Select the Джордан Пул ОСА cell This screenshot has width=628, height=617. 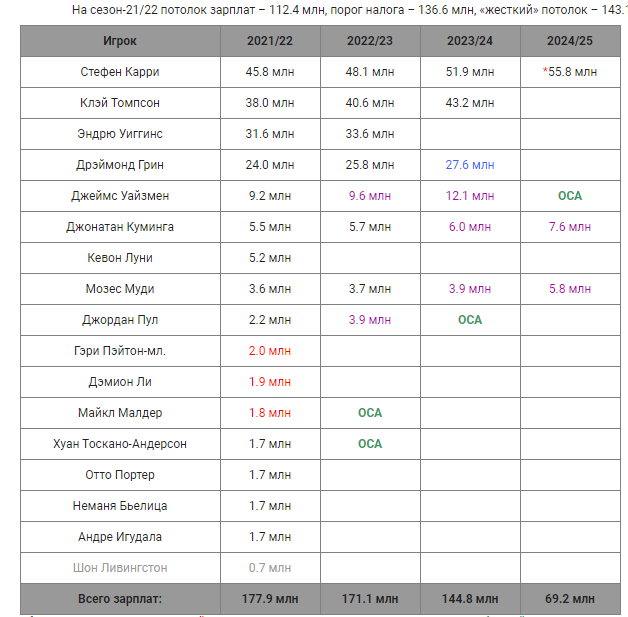pyautogui.click(x=470, y=320)
